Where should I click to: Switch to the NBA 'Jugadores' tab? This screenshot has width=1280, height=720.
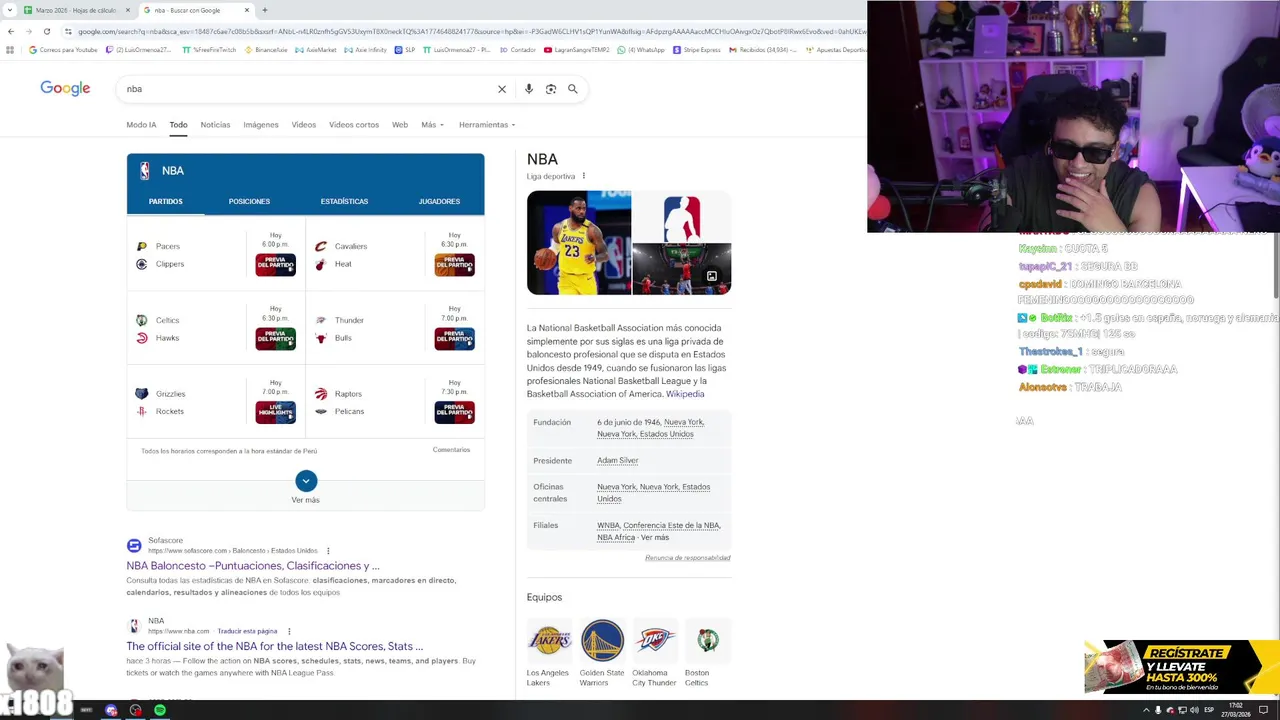439,201
